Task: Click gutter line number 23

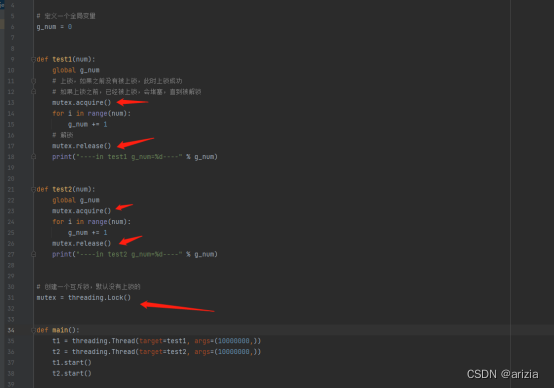Action: coord(11,211)
